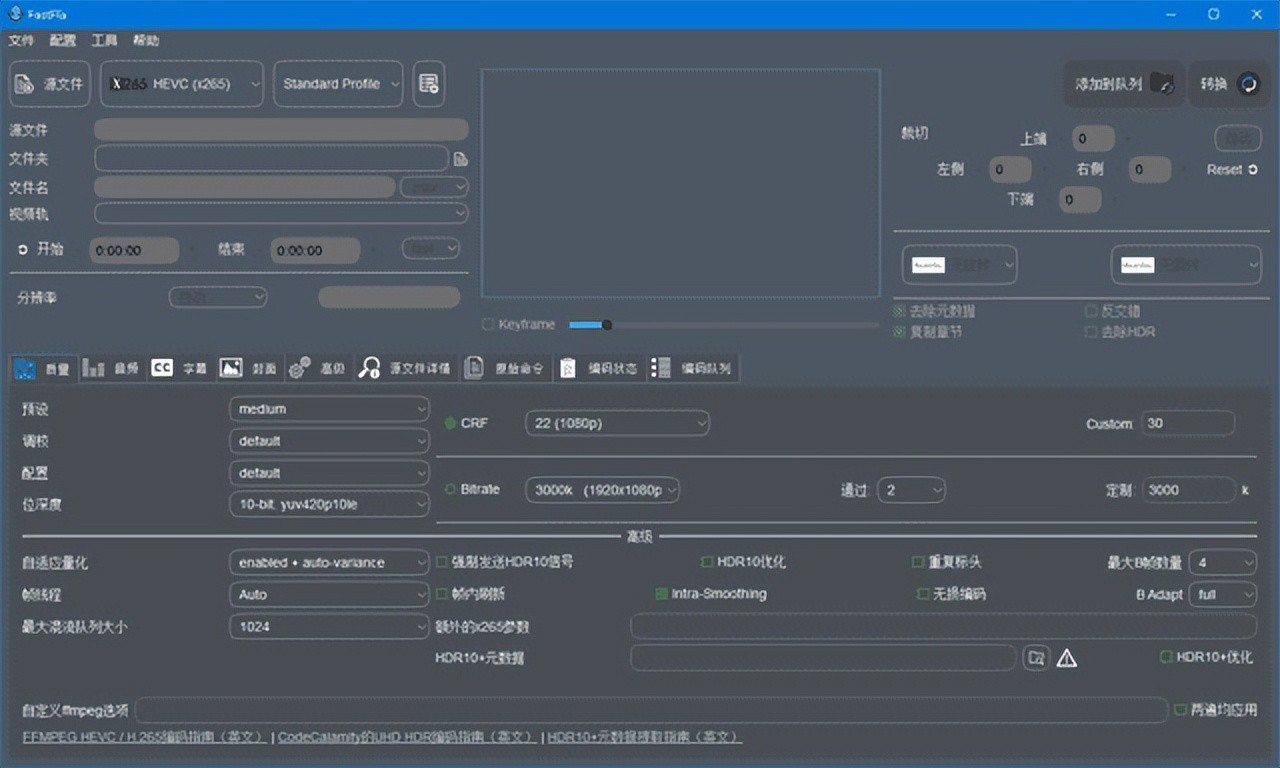Toggle the Intra-Smoothing checkbox

[x=661, y=594]
